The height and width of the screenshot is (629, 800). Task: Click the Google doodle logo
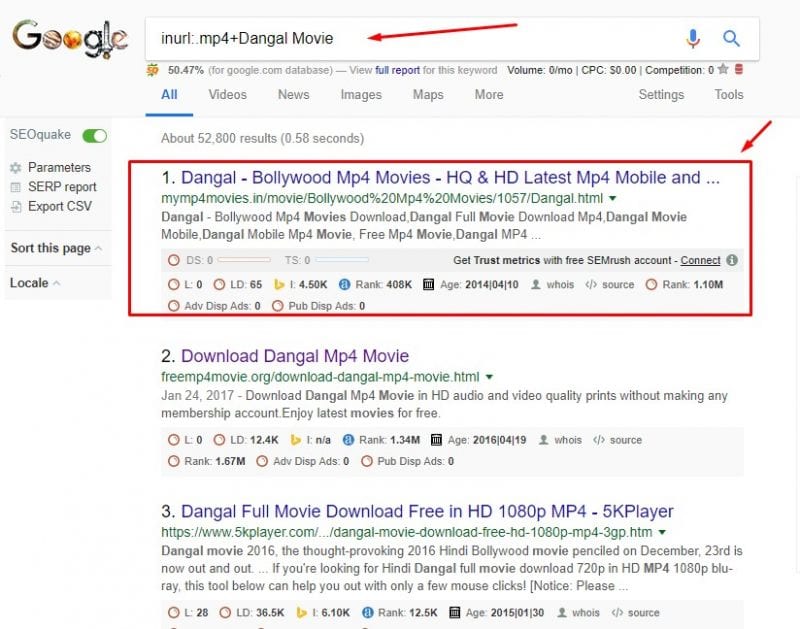tap(70, 39)
